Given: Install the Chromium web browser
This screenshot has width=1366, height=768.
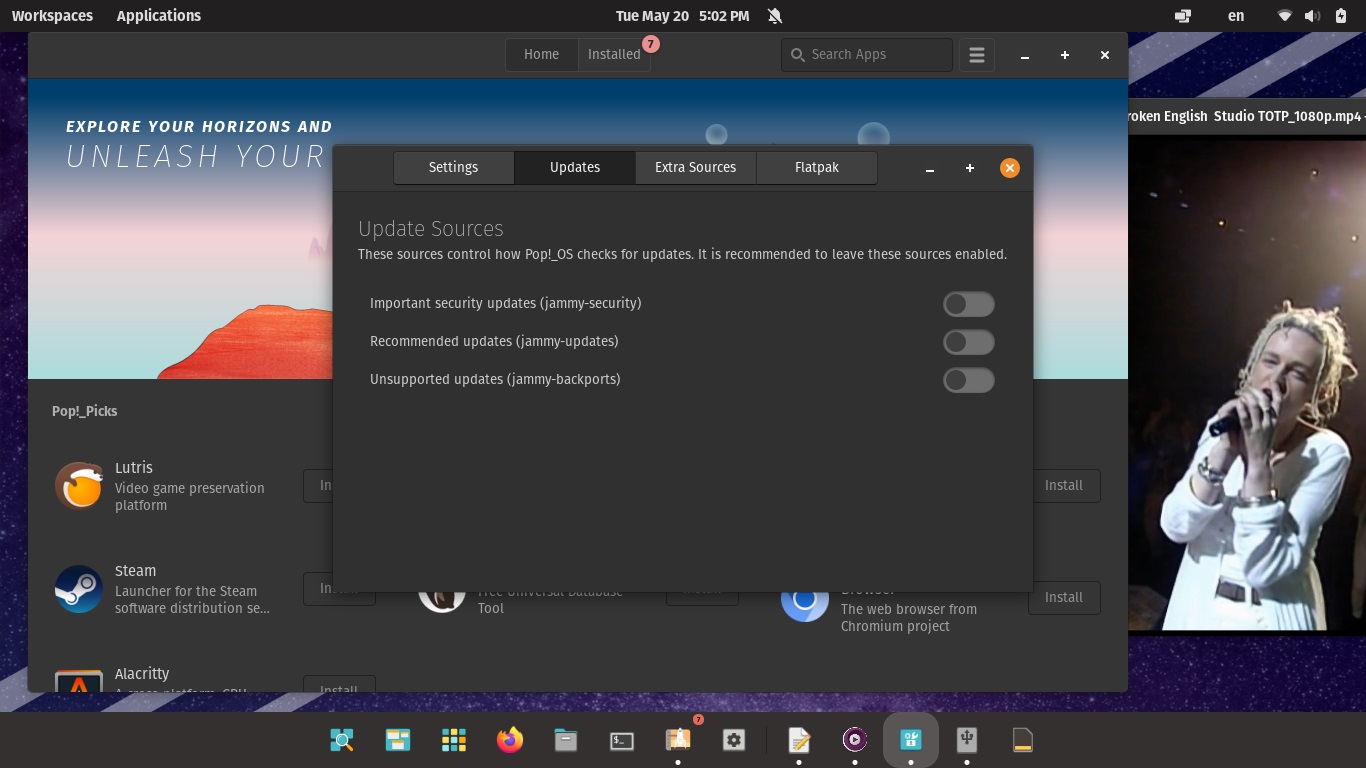Looking at the screenshot, I should (x=1064, y=598).
